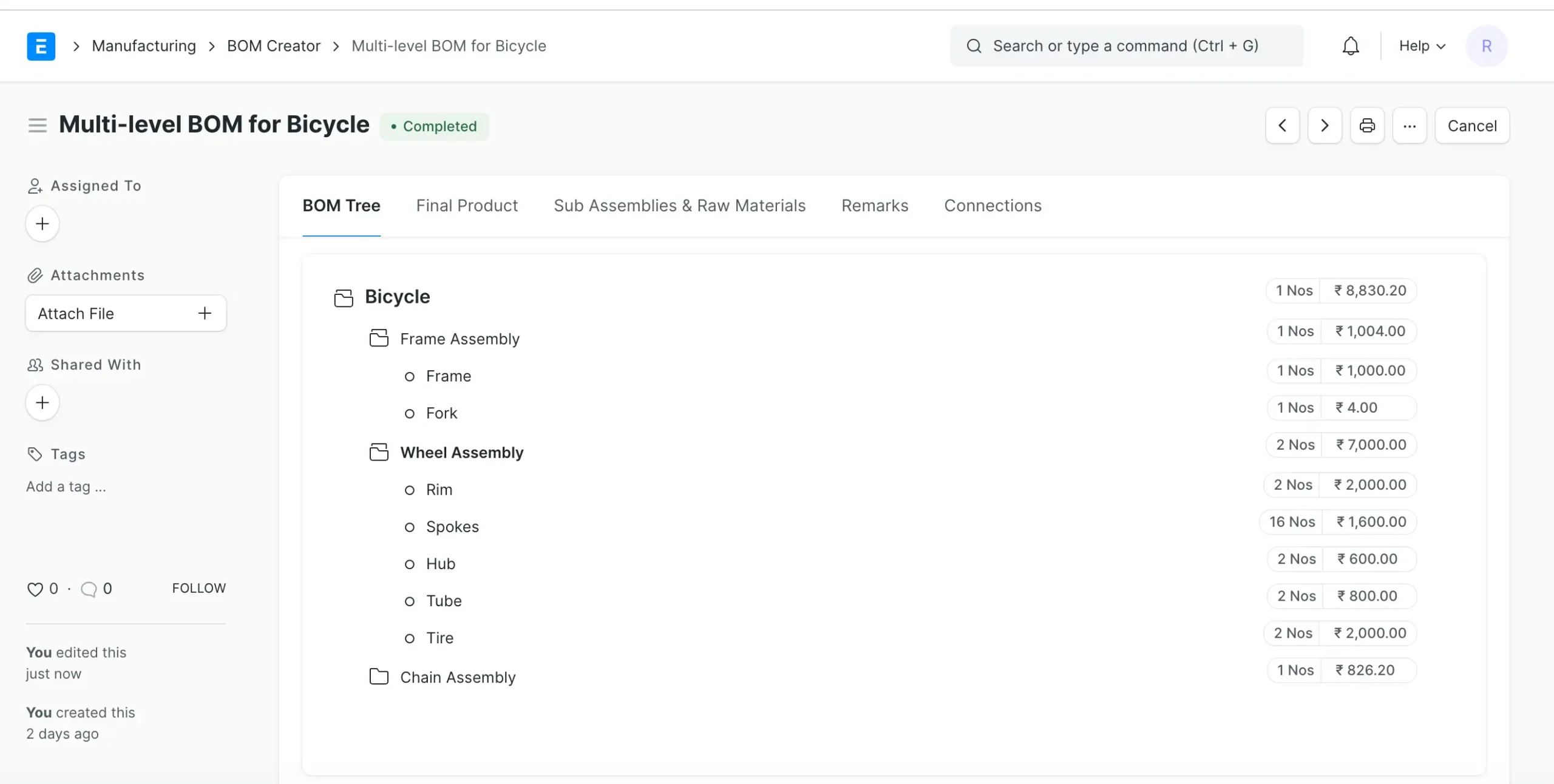Go to next document arrow
The width and height of the screenshot is (1554, 784).
pyautogui.click(x=1325, y=126)
